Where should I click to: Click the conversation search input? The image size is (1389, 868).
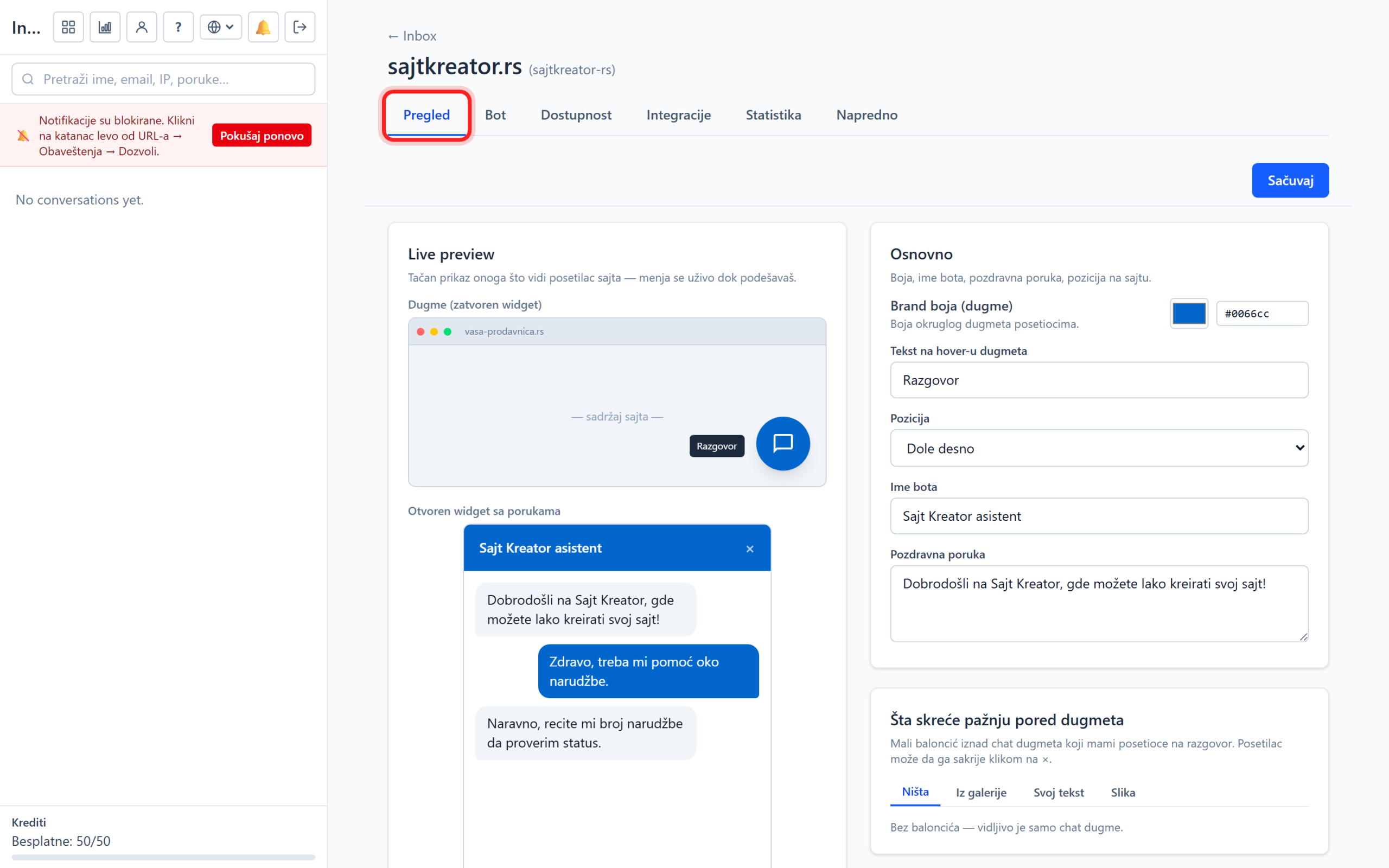(163, 79)
